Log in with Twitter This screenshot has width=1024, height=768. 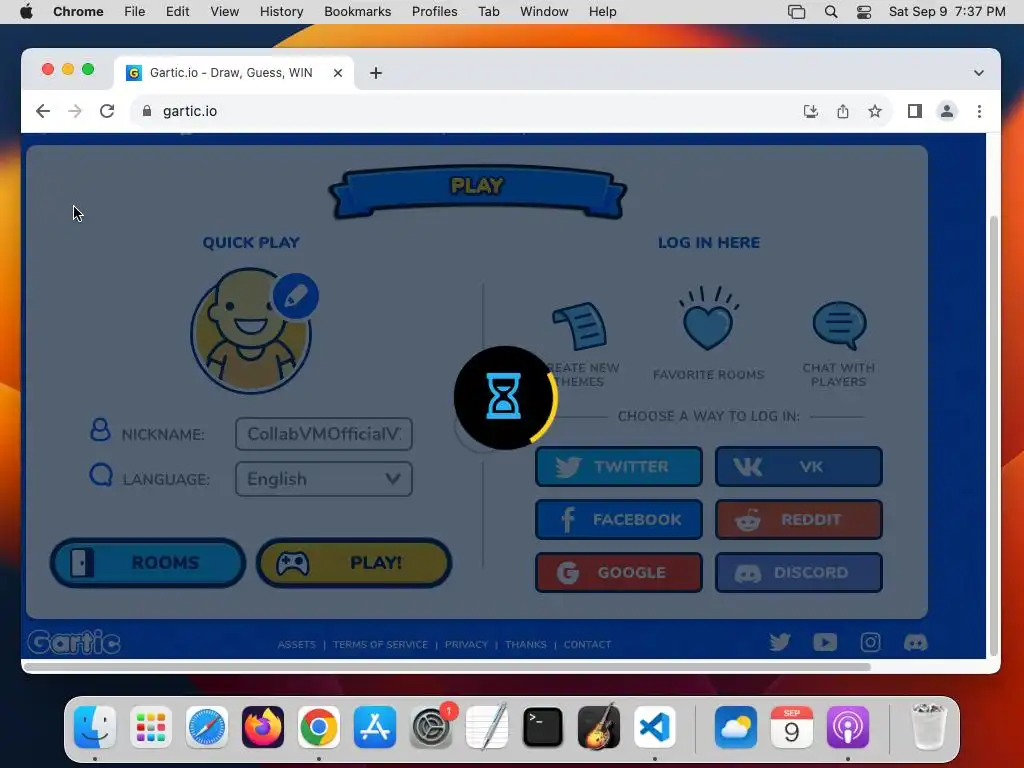[619, 467]
